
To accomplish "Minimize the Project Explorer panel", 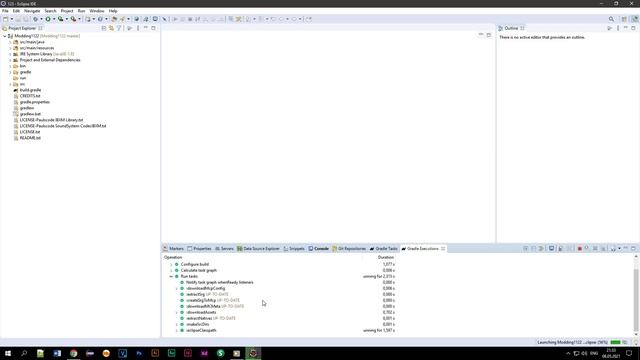I will tap(146, 28).
